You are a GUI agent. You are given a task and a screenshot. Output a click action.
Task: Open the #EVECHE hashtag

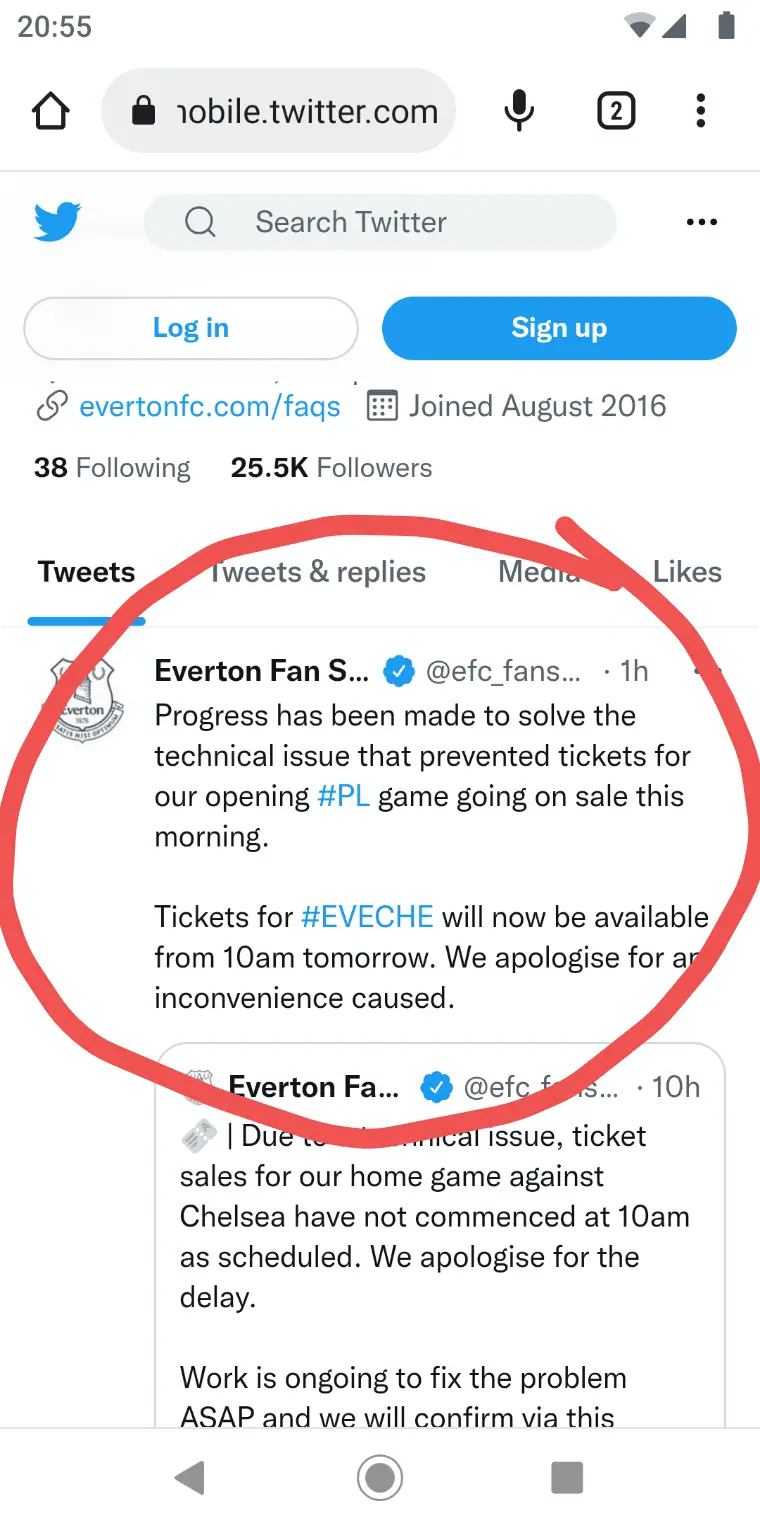click(x=367, y=917)
